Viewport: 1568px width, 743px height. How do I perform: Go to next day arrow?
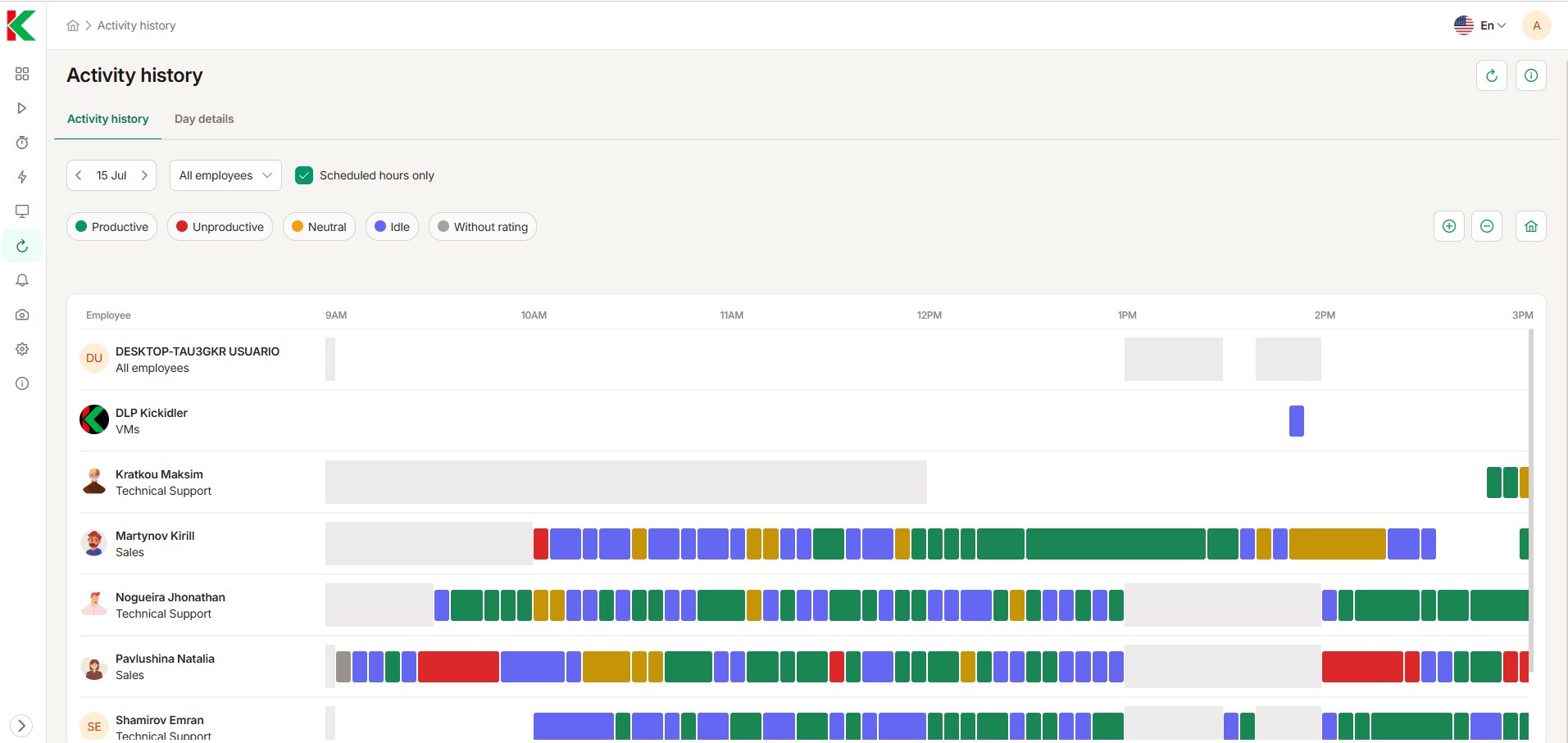tap(144, 175)
